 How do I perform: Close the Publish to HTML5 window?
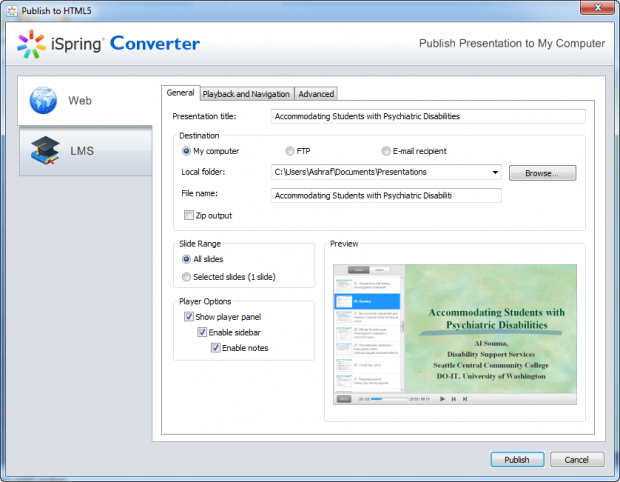pos(597,8)
